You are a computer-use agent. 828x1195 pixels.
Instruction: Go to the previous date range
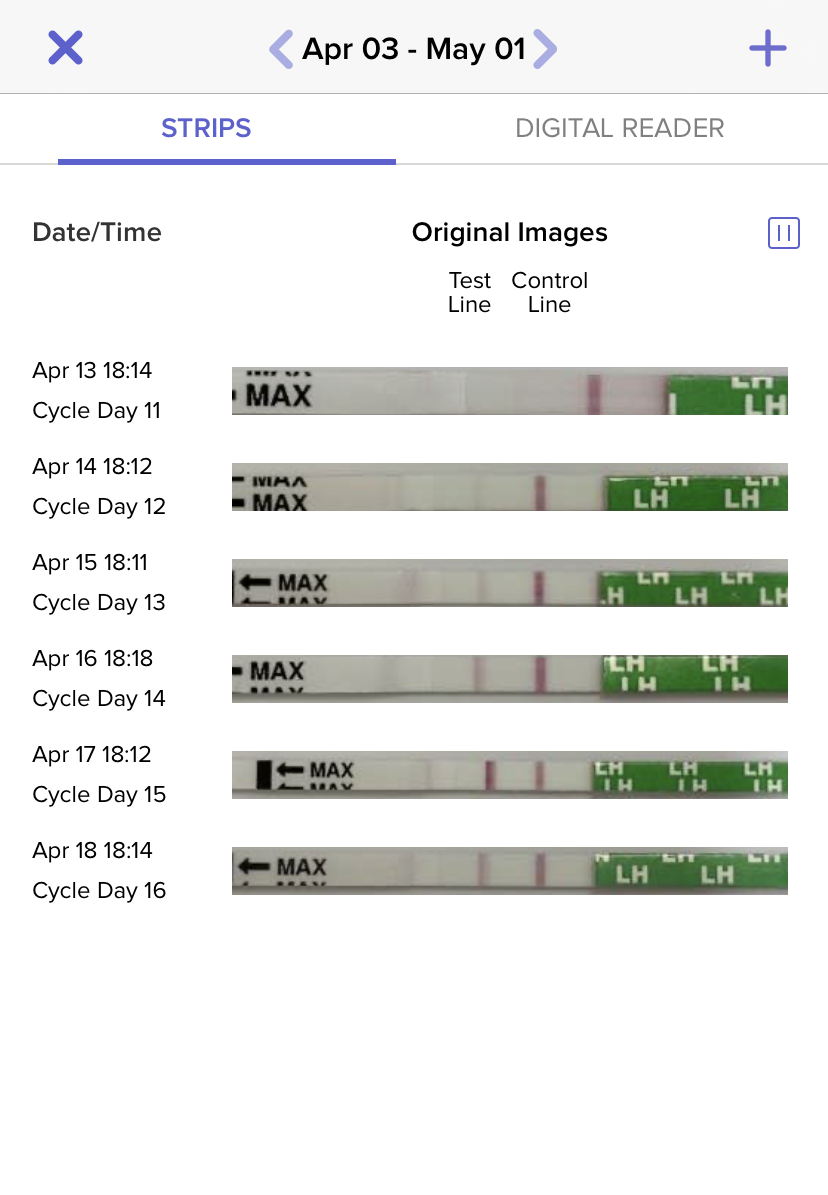281,48
